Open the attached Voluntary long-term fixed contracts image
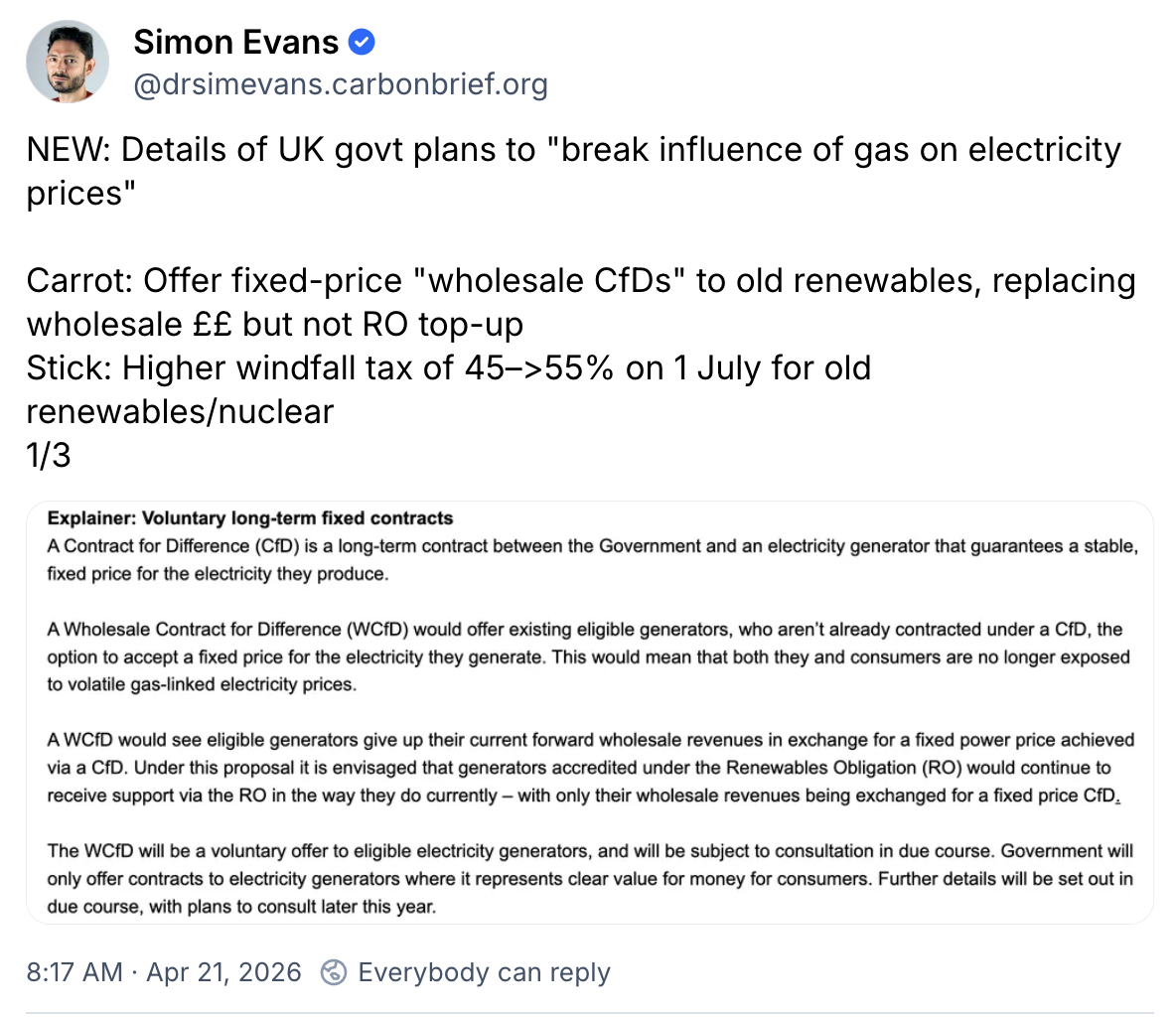Viewport: 1176px width, 1017px height. [588, 710]
